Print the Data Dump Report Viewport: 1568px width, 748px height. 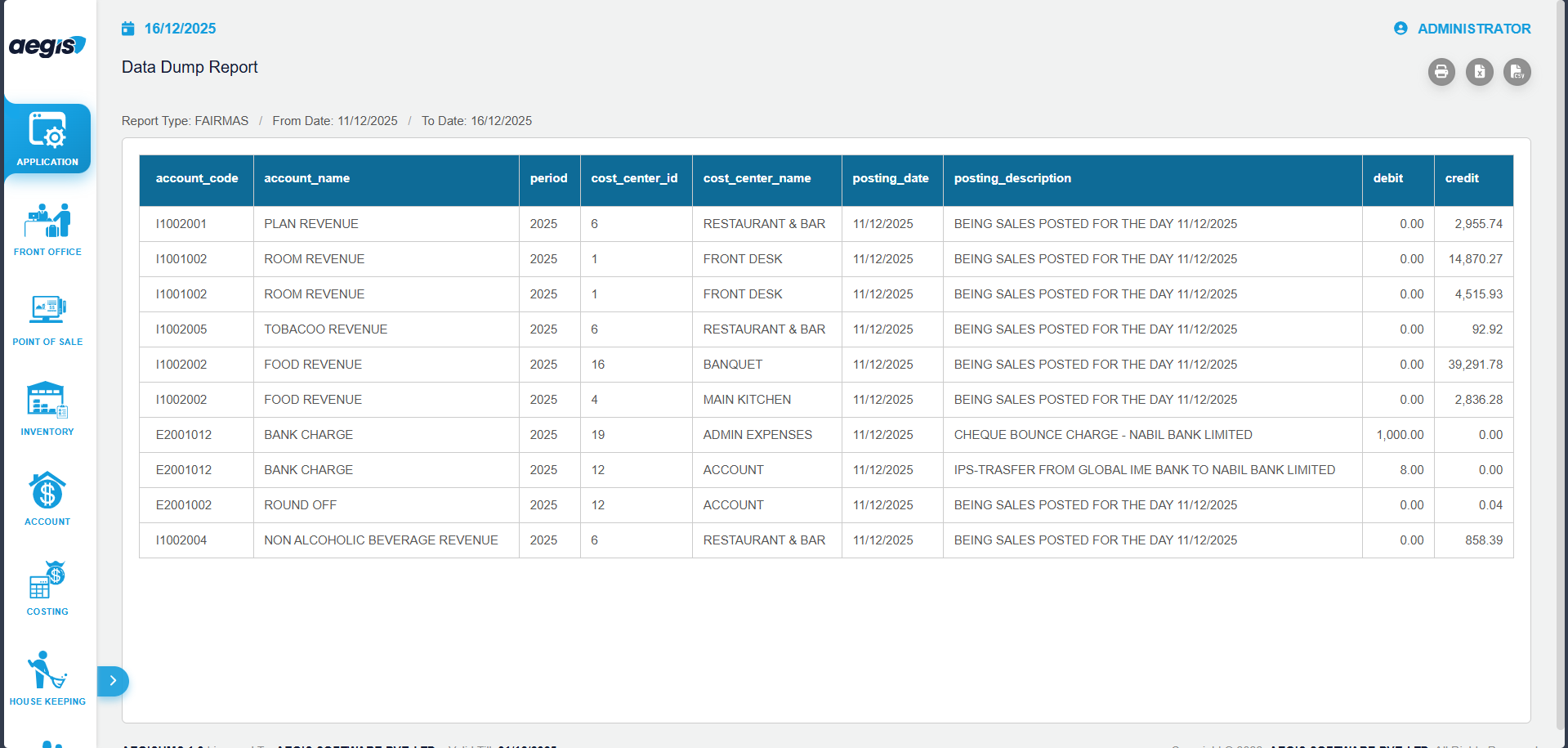point(1441,72)
